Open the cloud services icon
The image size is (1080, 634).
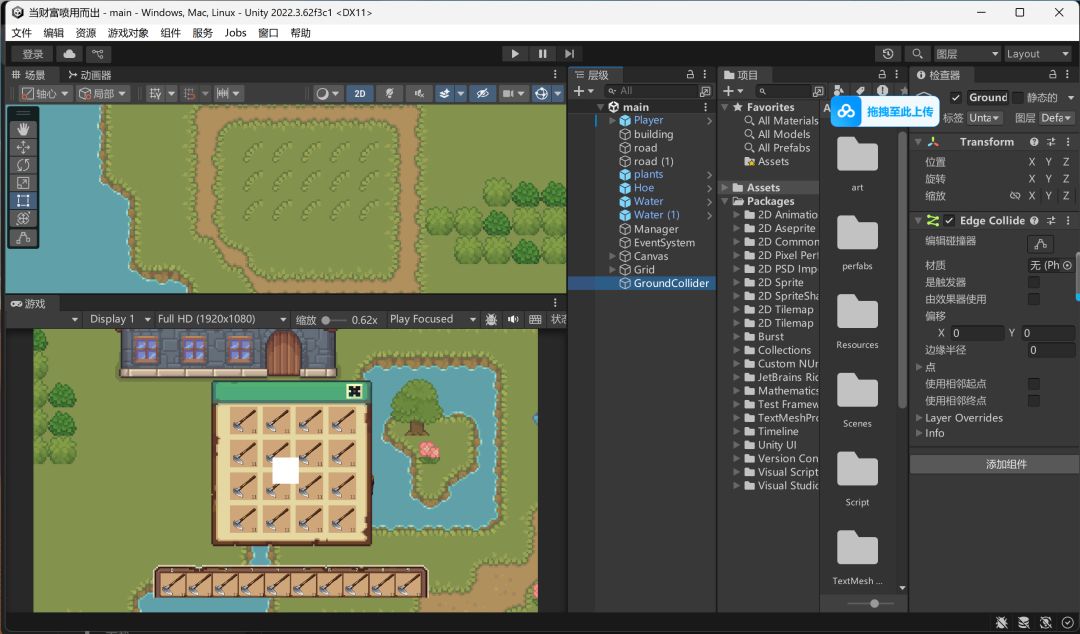(69, 54)
